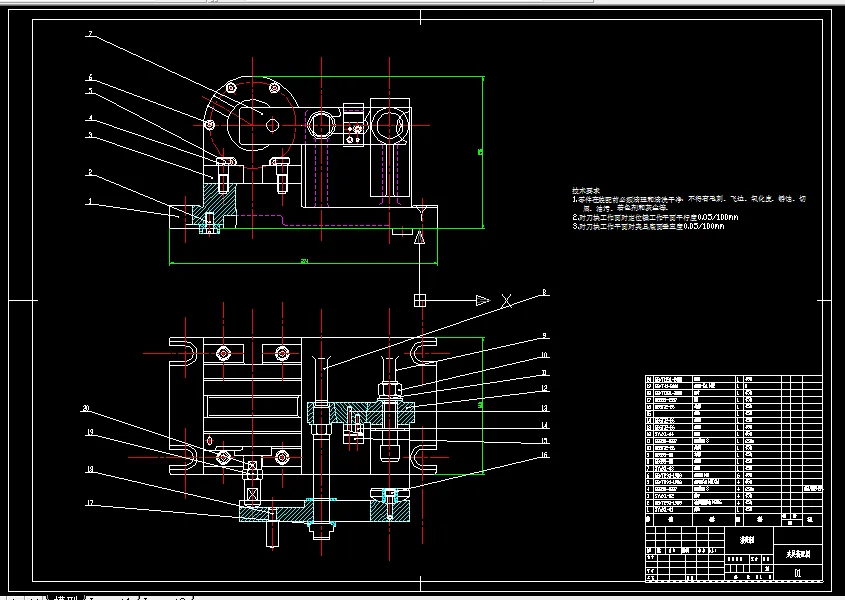845x600 pixels.
Task: Select part balloon number 3
Action: coord(91,135)
